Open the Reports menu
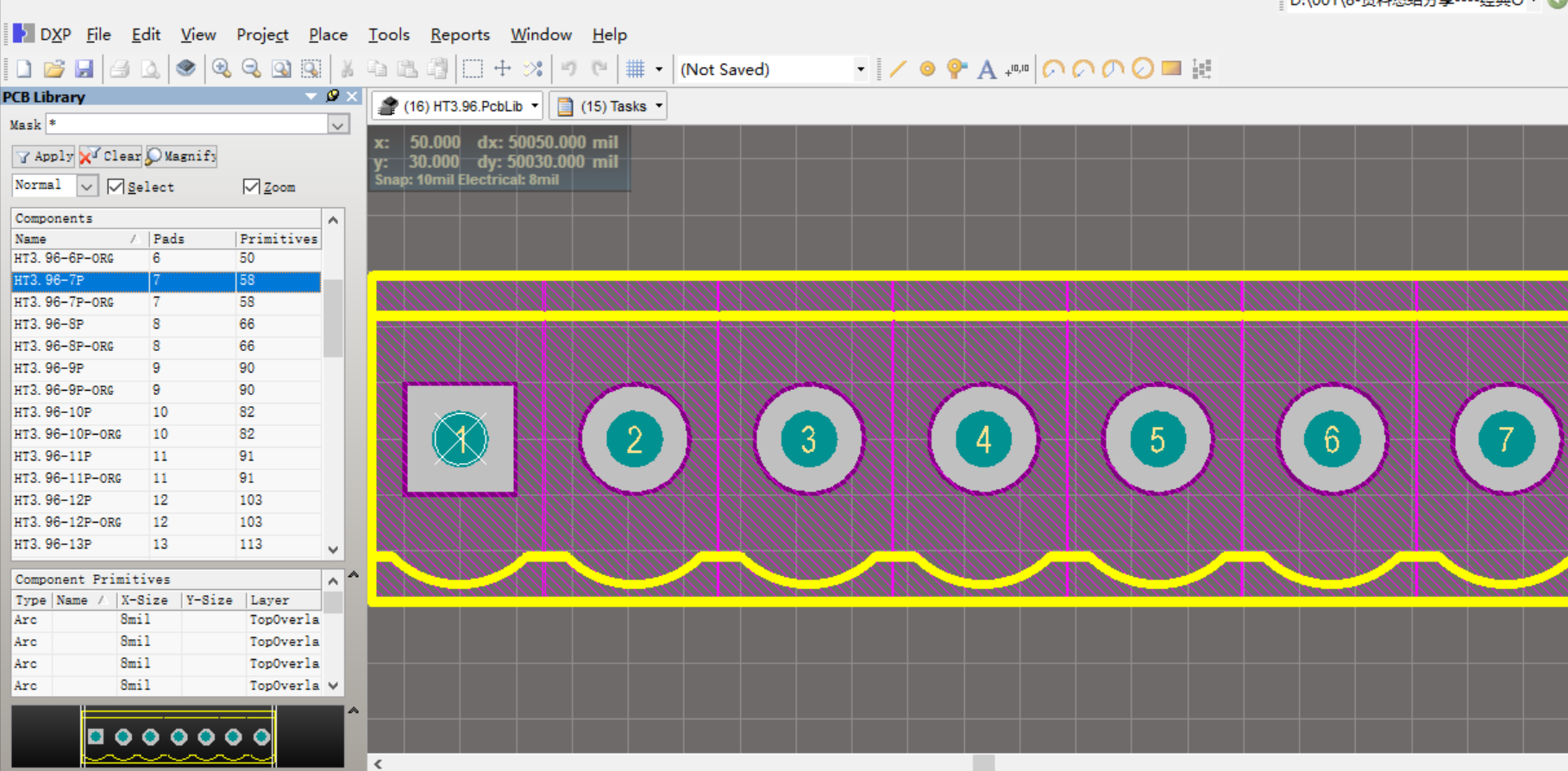The width and height of the screenshot is (1568, 771). click(460, 34)
